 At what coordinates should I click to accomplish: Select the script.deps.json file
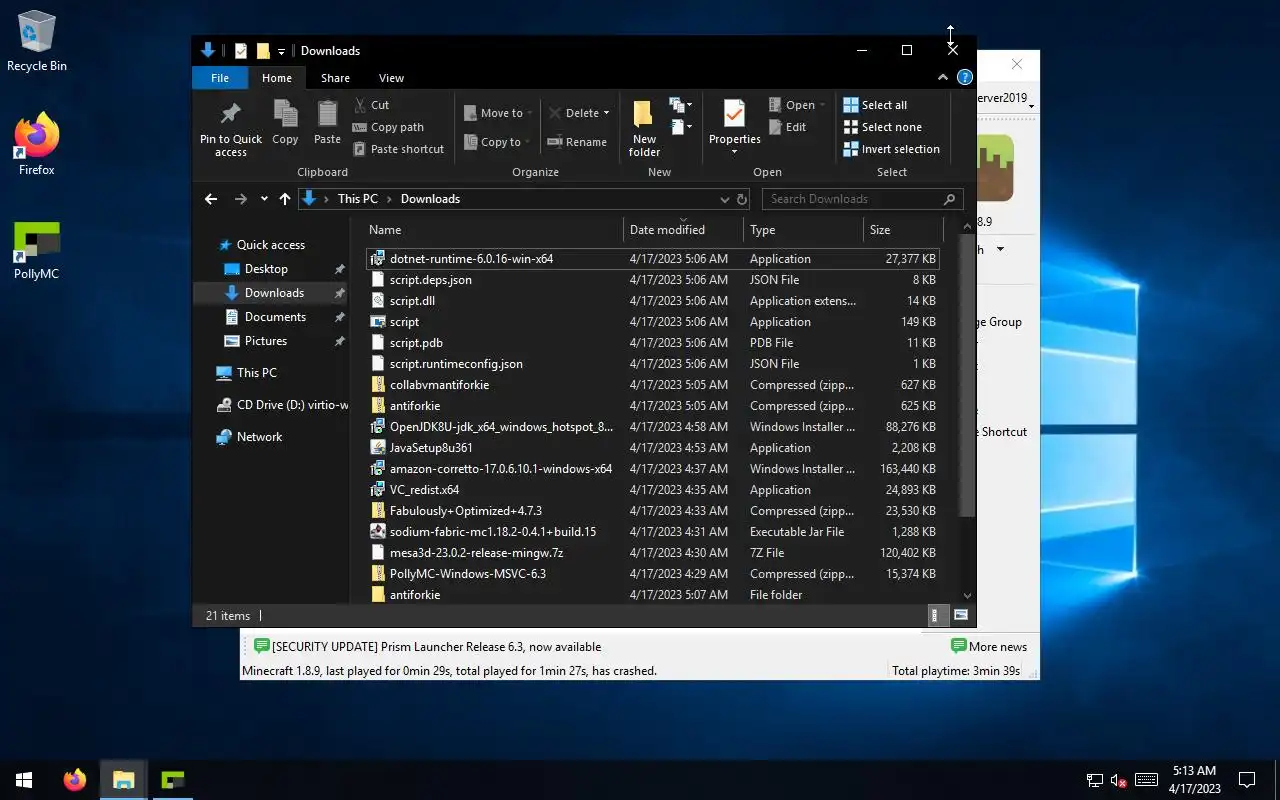click(652, 280)
